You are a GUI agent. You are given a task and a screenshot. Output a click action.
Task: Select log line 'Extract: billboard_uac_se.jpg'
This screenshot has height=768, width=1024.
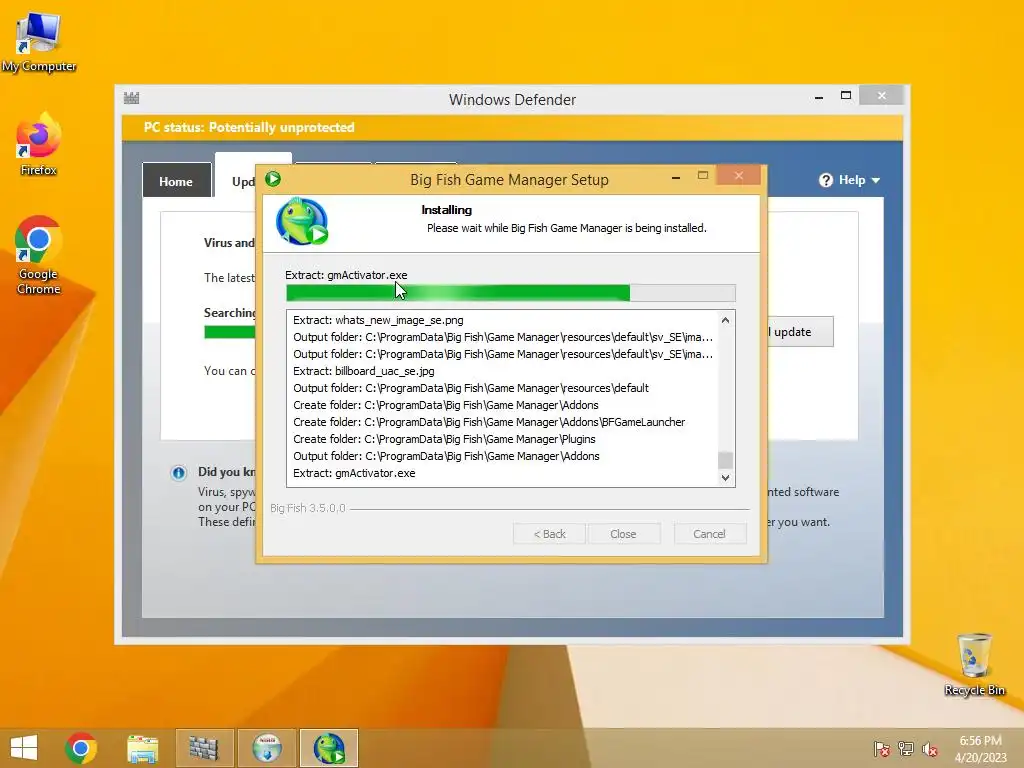pos(364,371)
